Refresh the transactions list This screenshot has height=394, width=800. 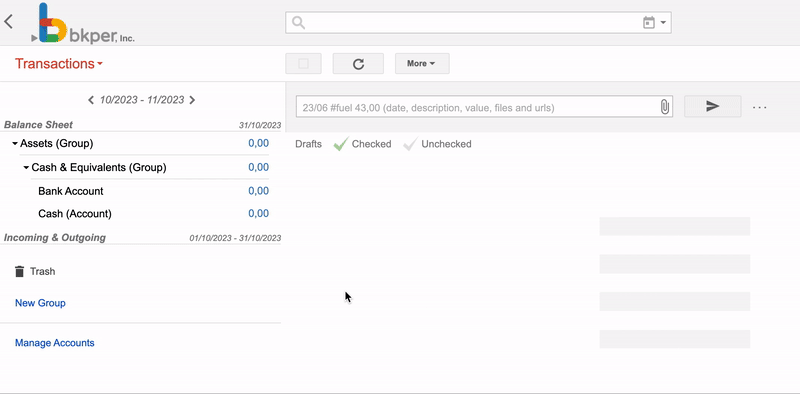(x=358, y=64)
